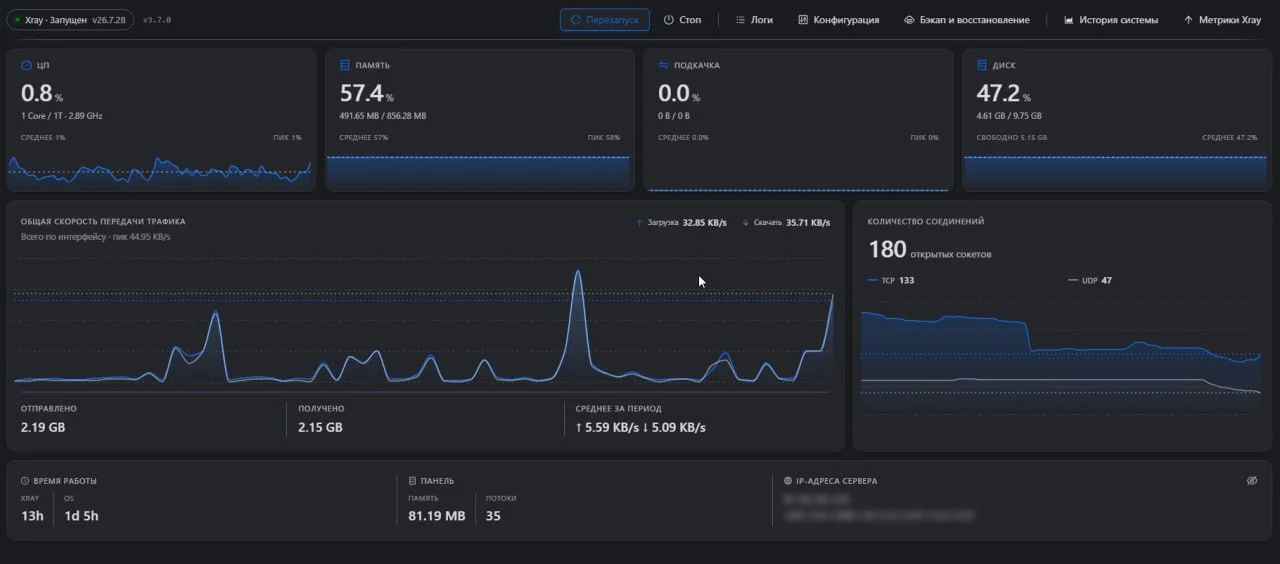Click the 180 open sockets count
Viewport: 1280px width, 564px height.
tap(887, 249)
